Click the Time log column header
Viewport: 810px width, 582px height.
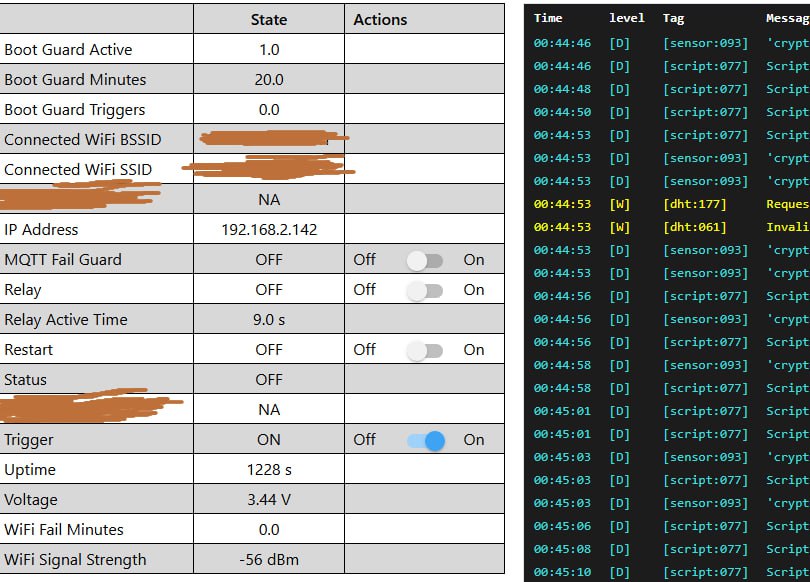tap(548, 18)
